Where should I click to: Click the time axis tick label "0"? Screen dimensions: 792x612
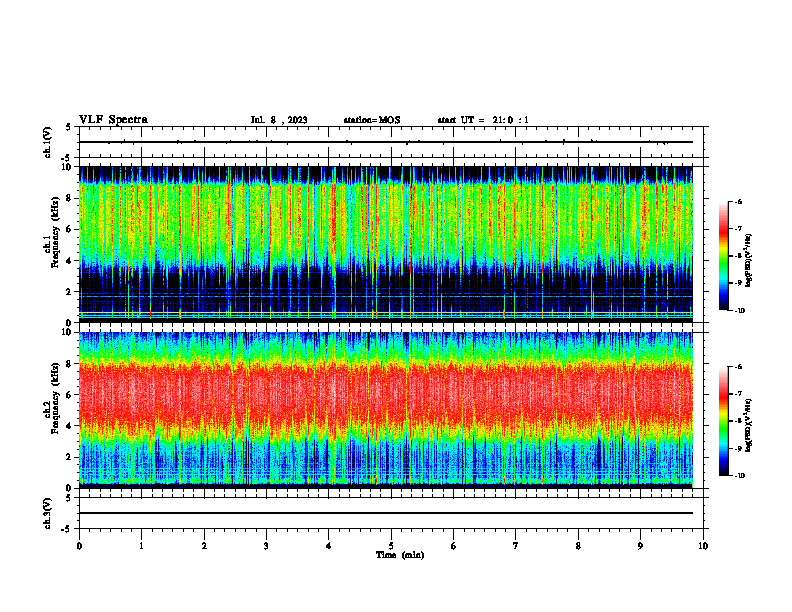[x=79, y=546]
